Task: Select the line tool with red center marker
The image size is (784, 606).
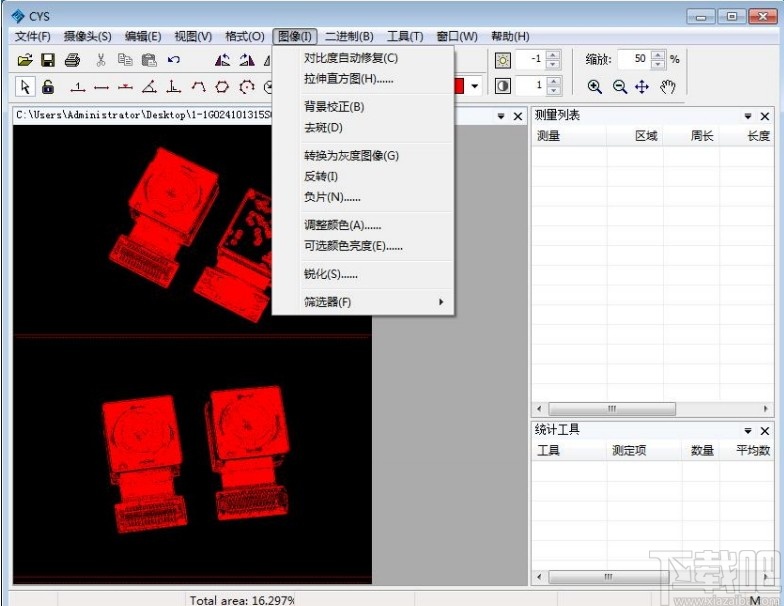Action: (126, 87)
